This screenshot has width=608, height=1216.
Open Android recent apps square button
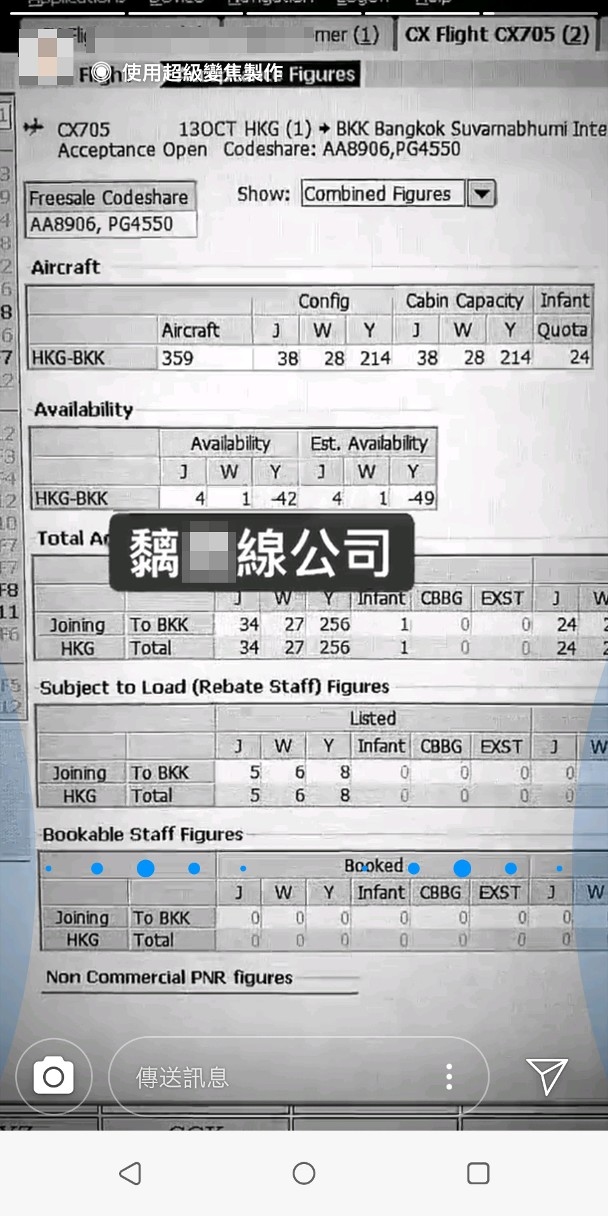(x=478, y=1173)
